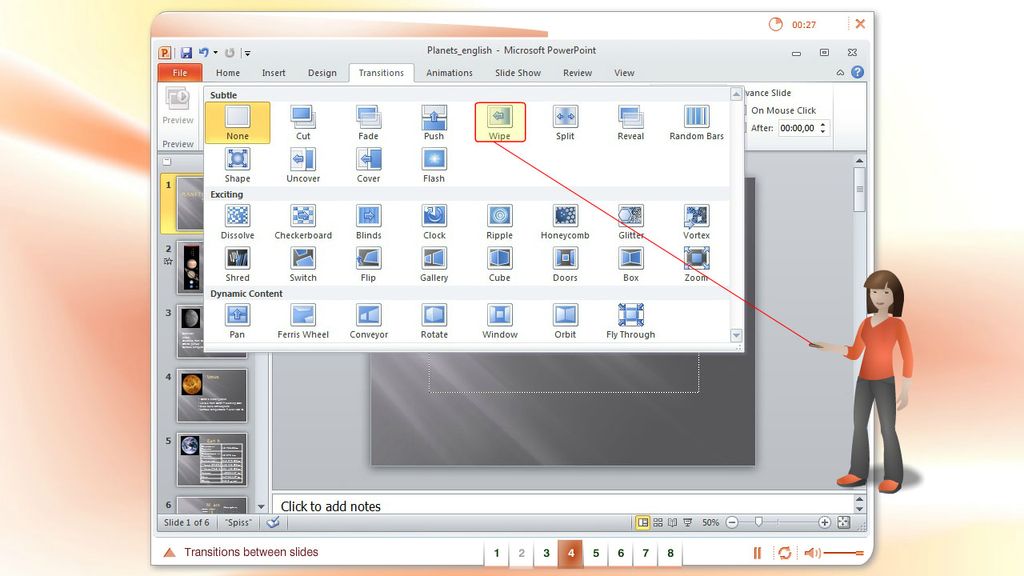This screenshot has width=1024, height=576.
Task: Open the Review tab
Action: tap(577, 72)
